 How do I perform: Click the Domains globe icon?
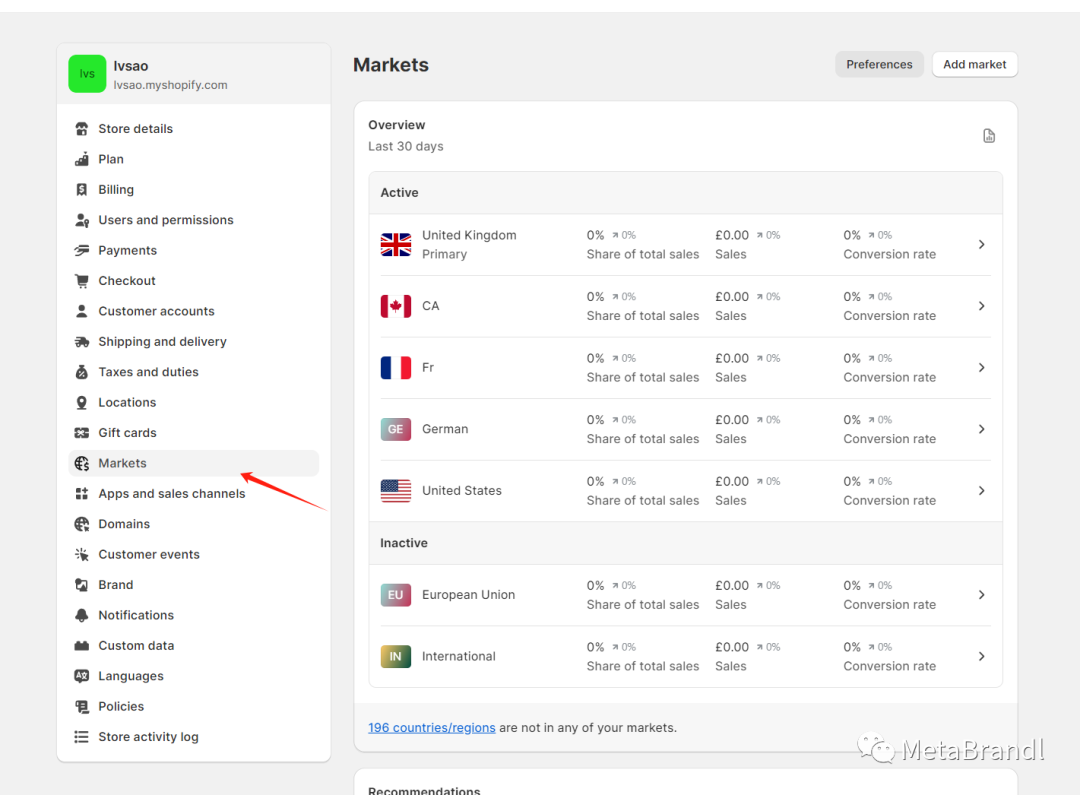click(82, 524)
